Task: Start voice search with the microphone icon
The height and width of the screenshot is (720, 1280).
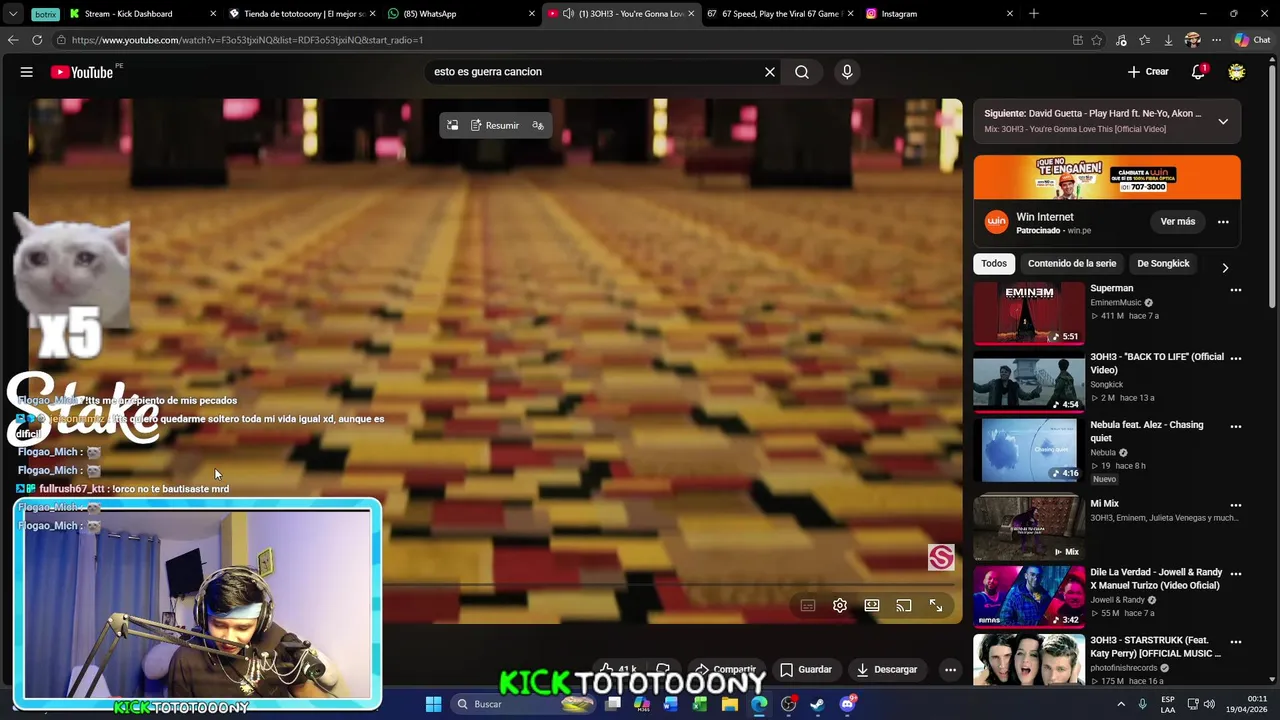Action: pyautogui.click(x=847, y=72)
